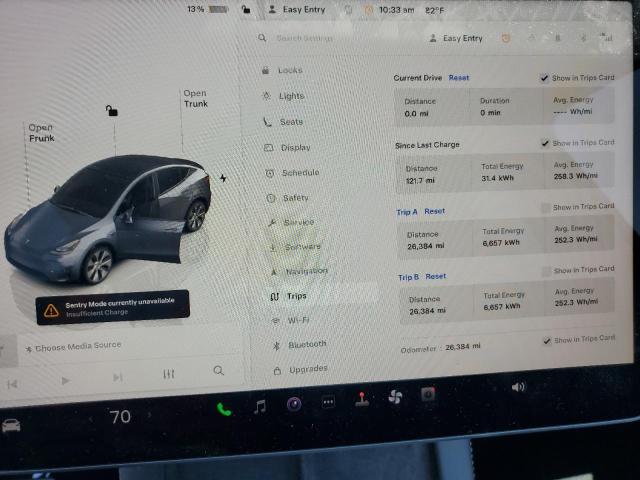Select the Trips menu item
The image size is (640, 480).
coord(289,296)
